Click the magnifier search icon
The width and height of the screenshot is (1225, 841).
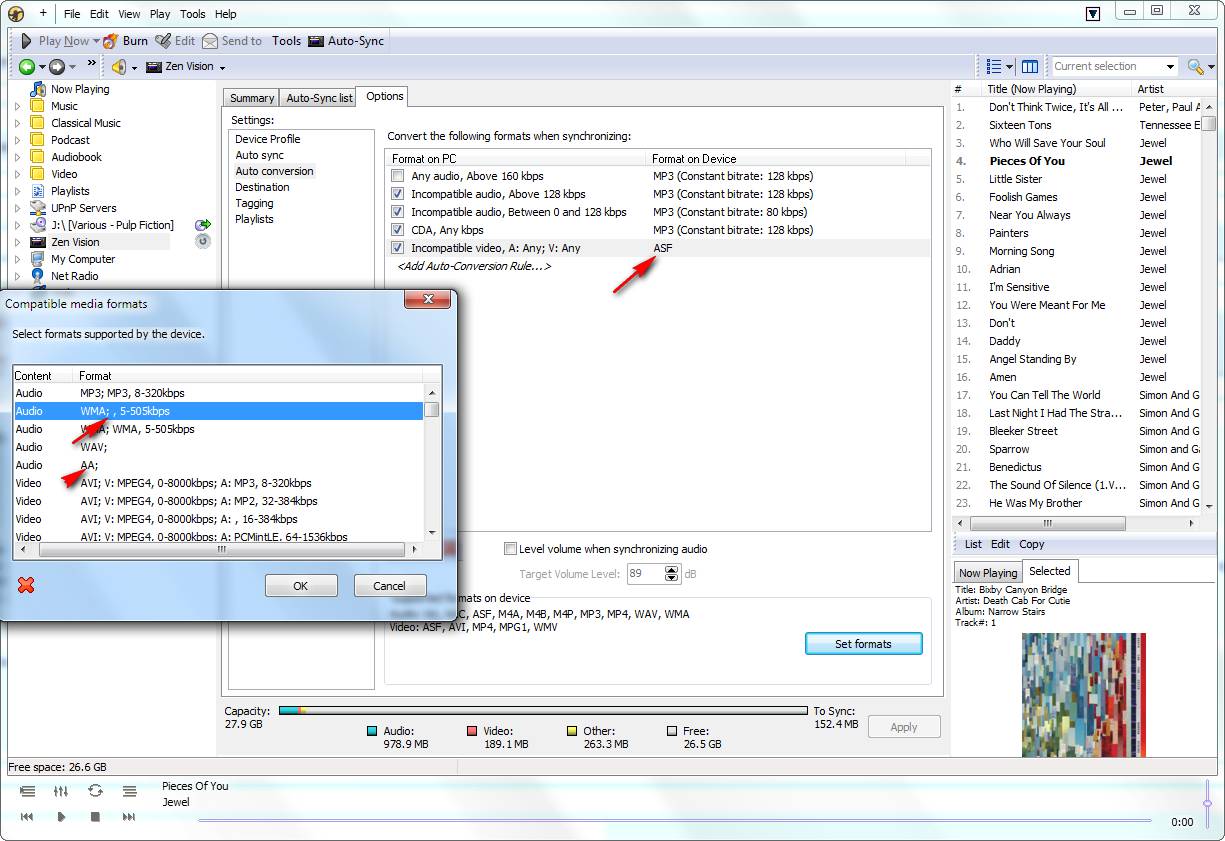coord(1195,67)
